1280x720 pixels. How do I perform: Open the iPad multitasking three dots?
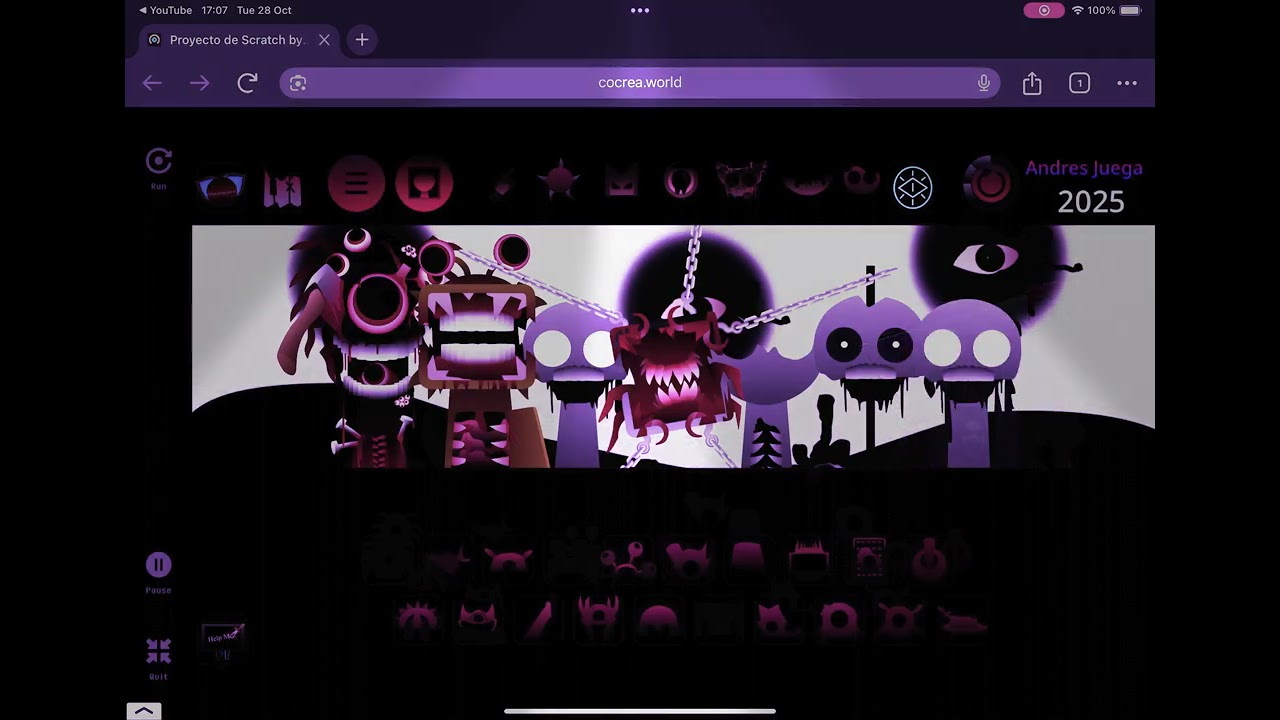coord(640,10)
